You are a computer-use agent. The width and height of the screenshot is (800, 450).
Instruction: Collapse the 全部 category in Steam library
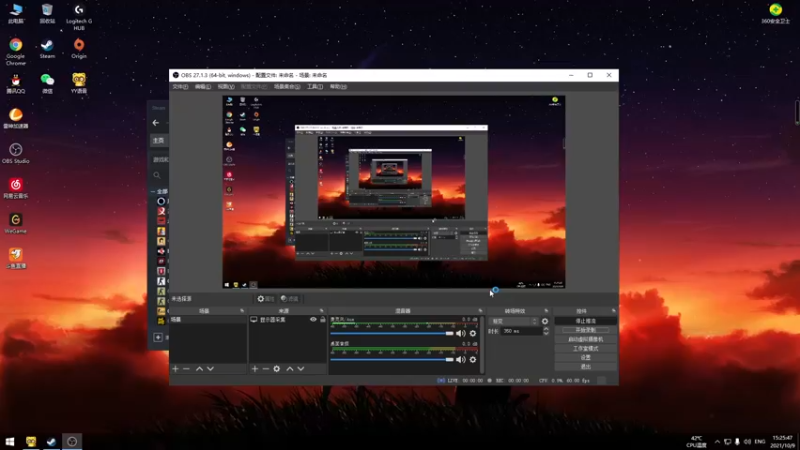pyautogui.click(x=153, y=191)
